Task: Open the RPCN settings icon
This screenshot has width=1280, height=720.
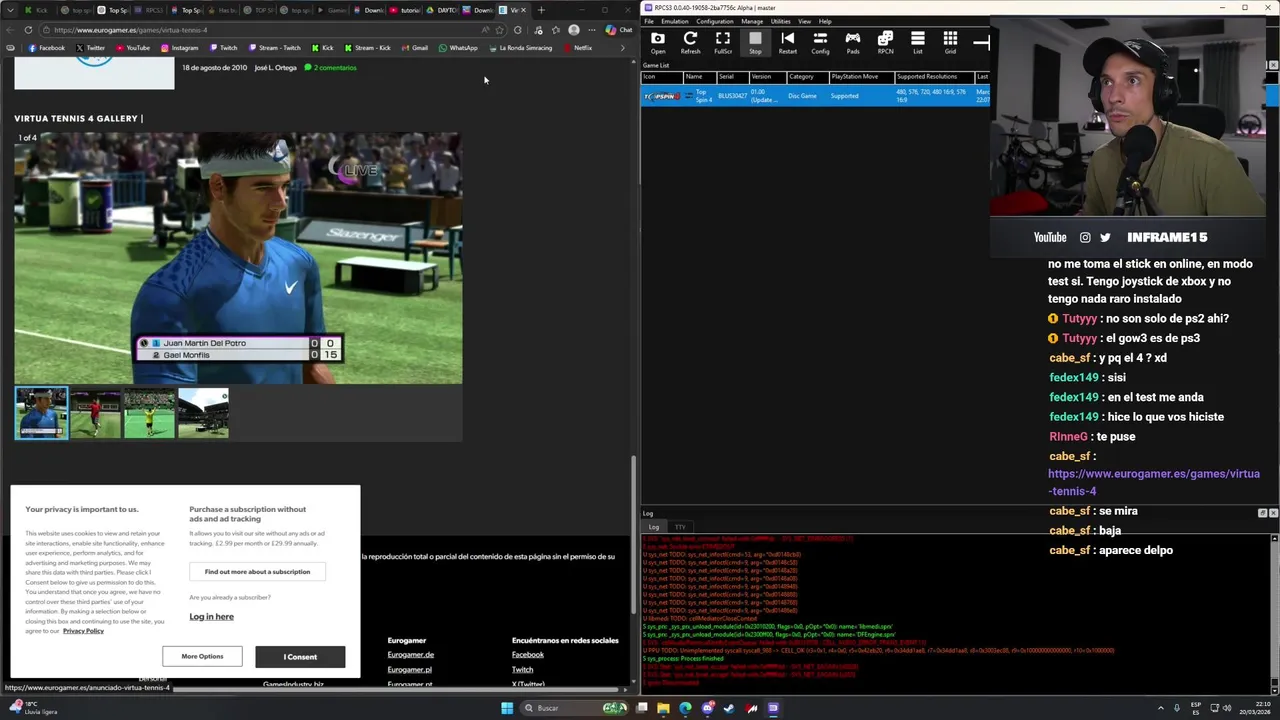Action: tap(885, 42)
